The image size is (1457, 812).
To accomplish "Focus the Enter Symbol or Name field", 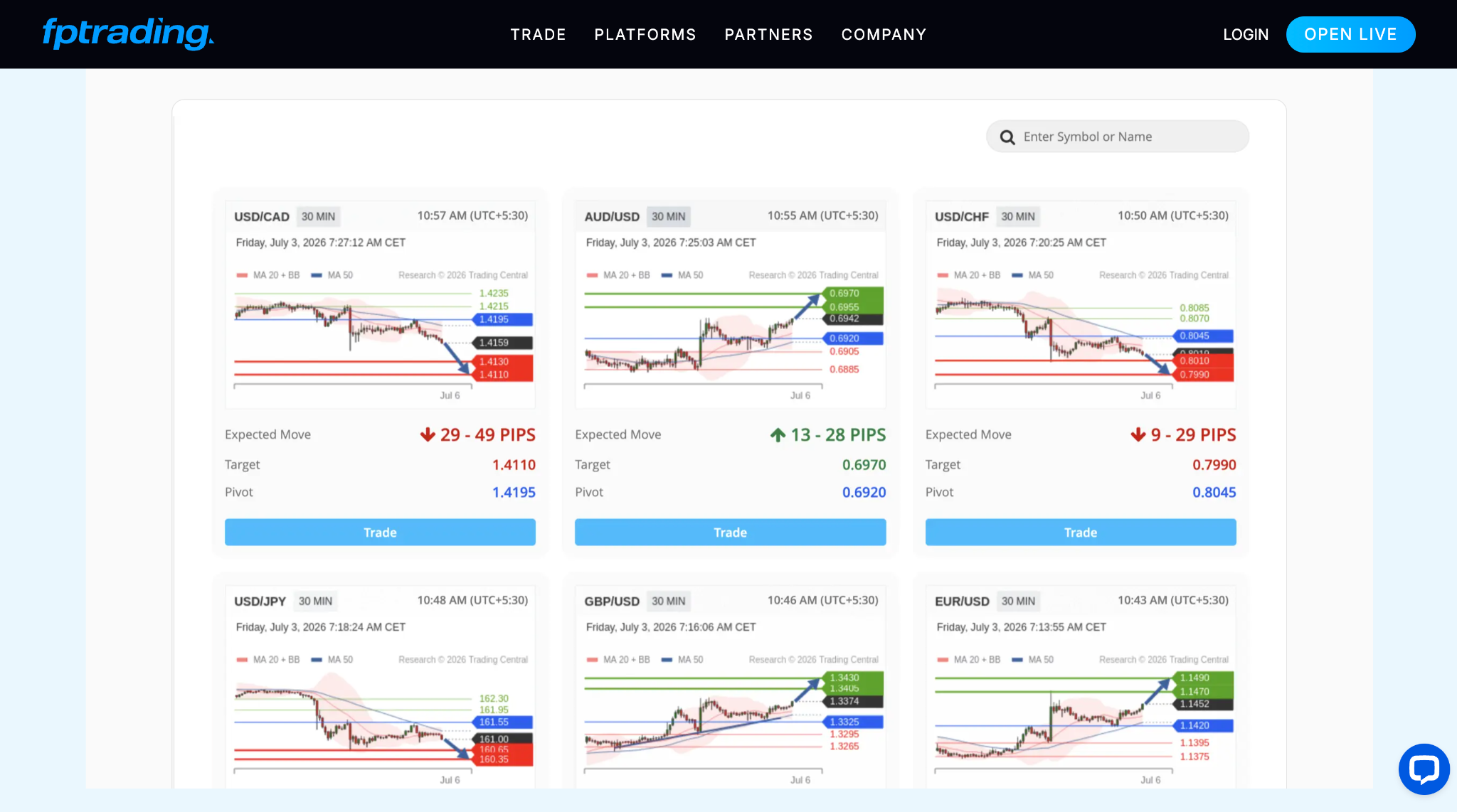I will click(1117, 137).
